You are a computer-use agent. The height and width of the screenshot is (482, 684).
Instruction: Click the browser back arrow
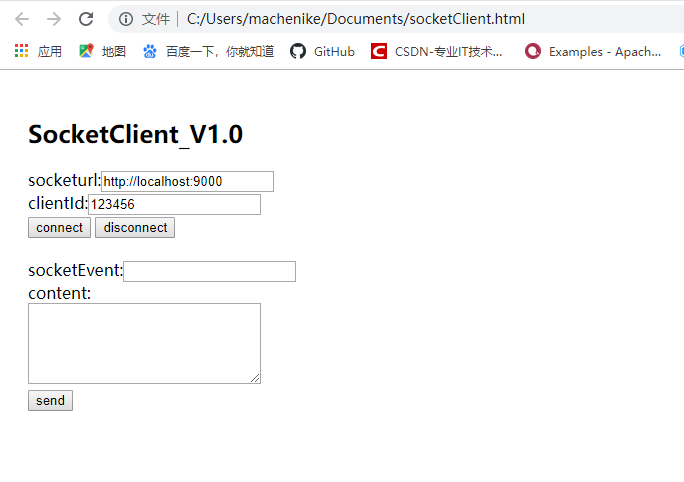[x=22, y=19]
